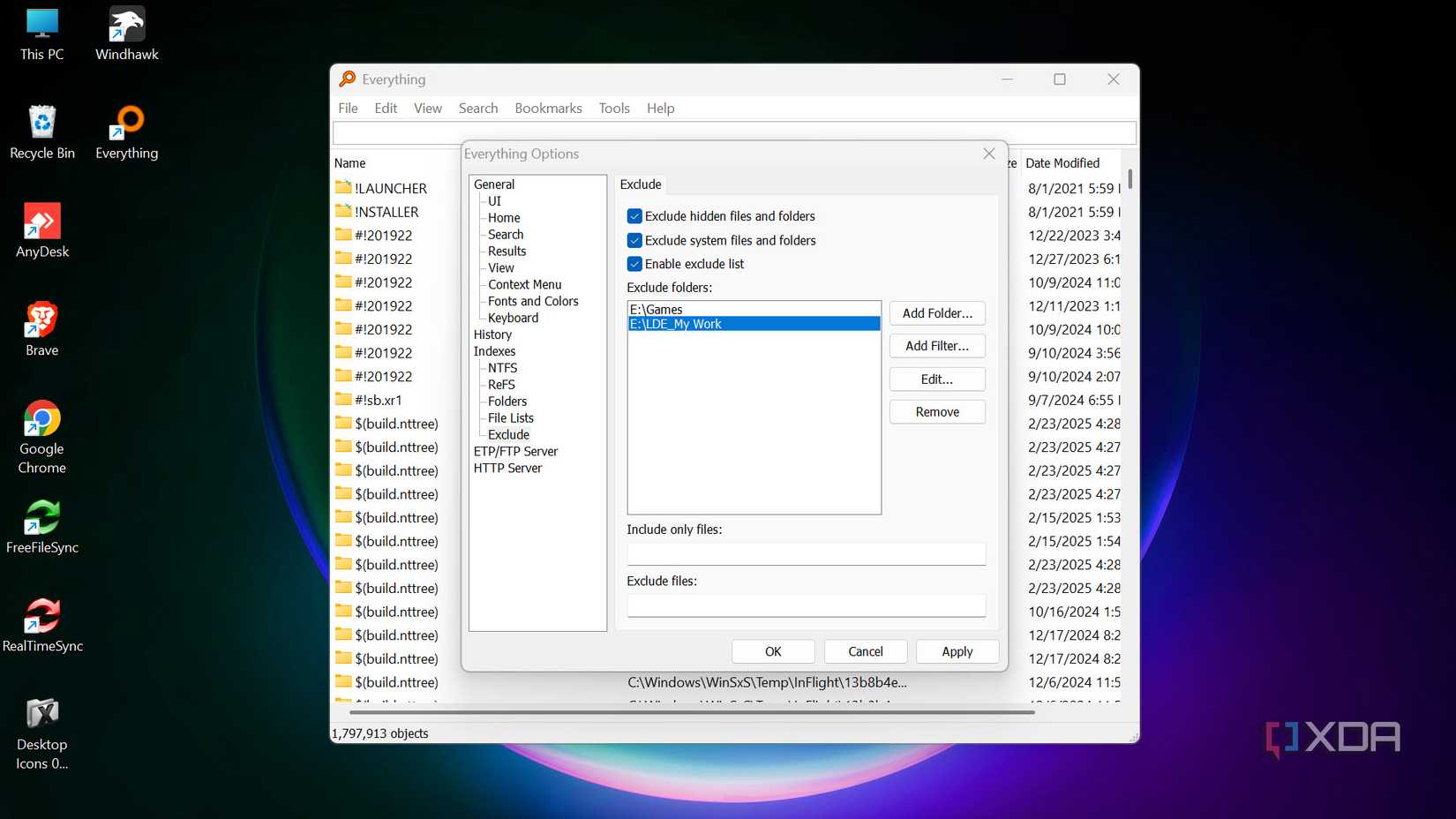The height and width of the screenshot is (819, 1456).
Task: Open the Bookmarks menu
Action: (x=548, y=108)
